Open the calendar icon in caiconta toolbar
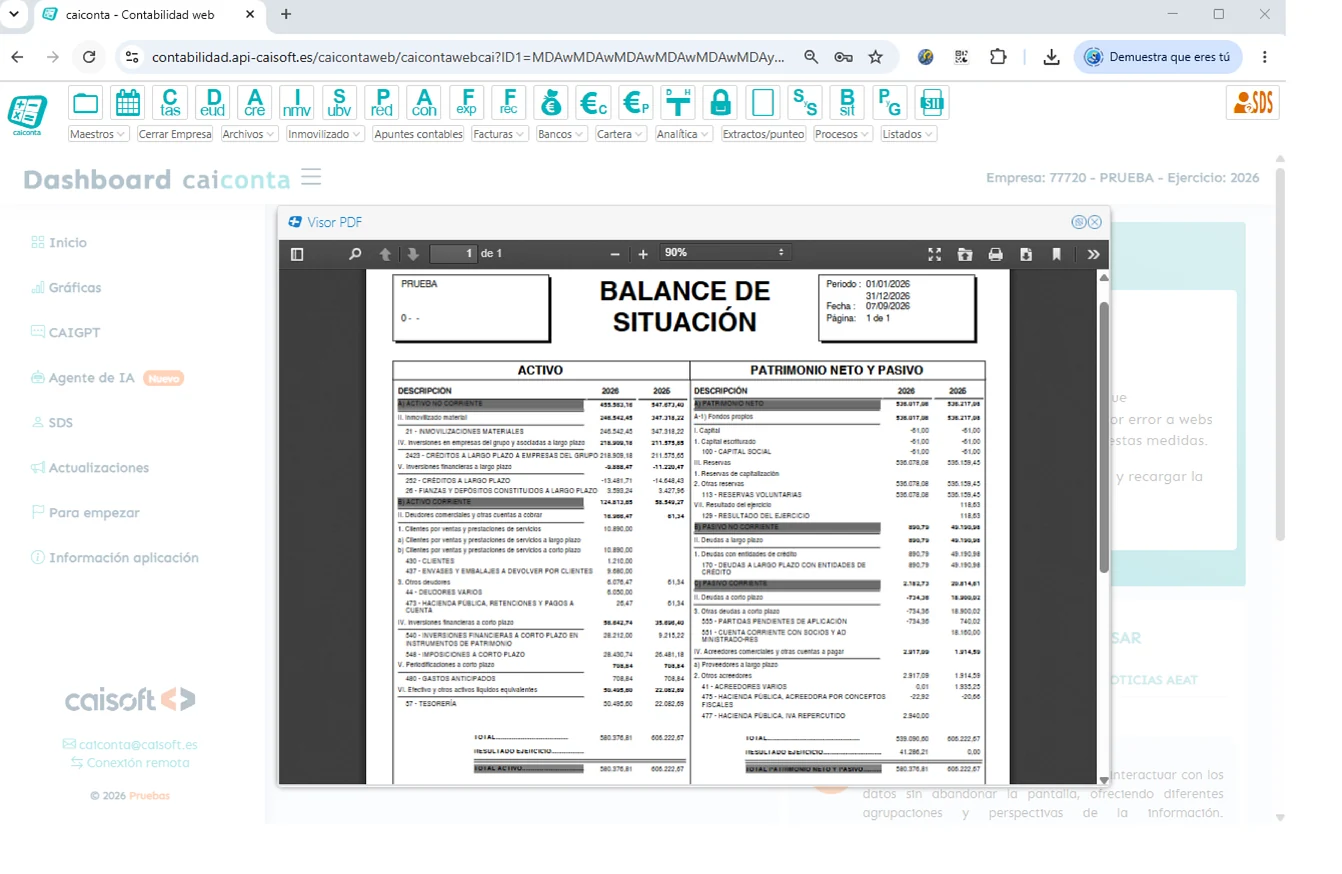 coord(128,102)
